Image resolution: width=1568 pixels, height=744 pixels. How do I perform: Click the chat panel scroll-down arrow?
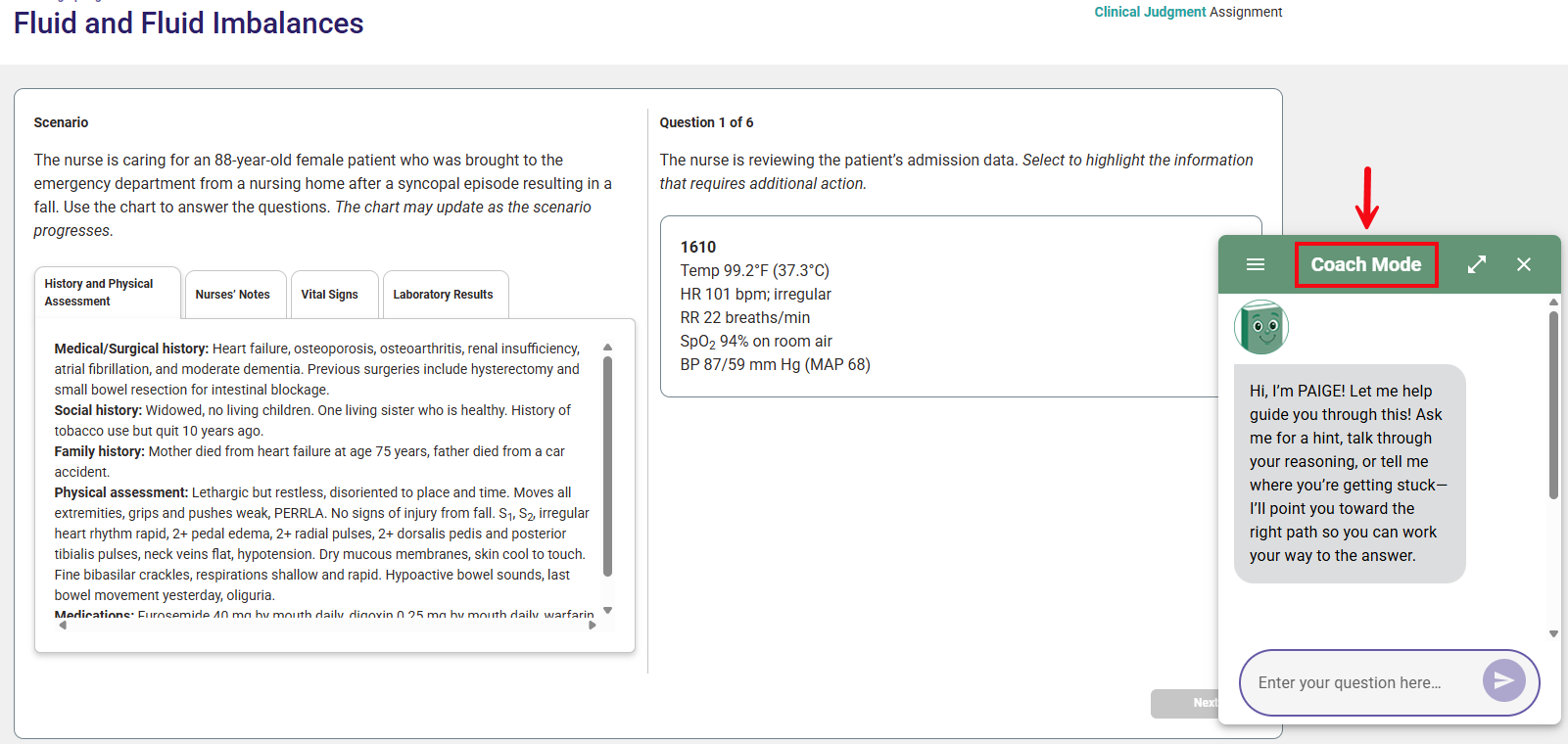click(x=1553, y=633)
